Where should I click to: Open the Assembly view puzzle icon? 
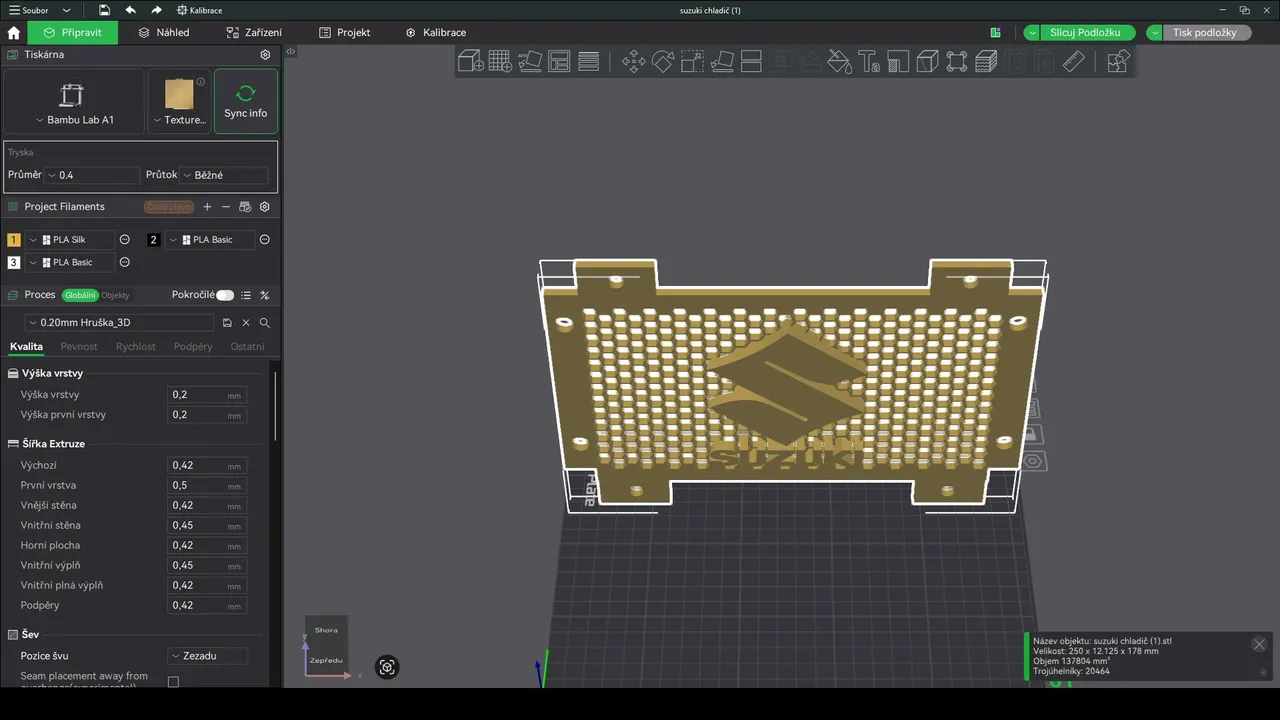(x=1118, y=62)
